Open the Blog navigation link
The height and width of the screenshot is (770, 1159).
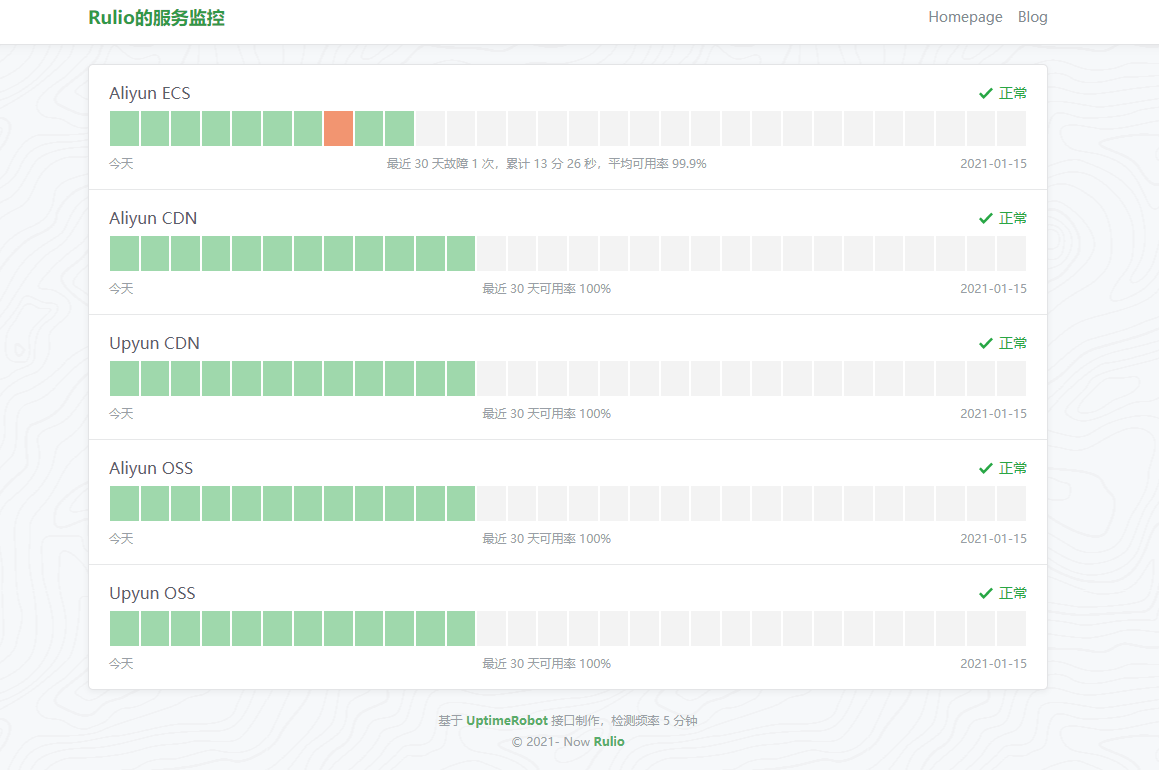(x=1032, y=17)
